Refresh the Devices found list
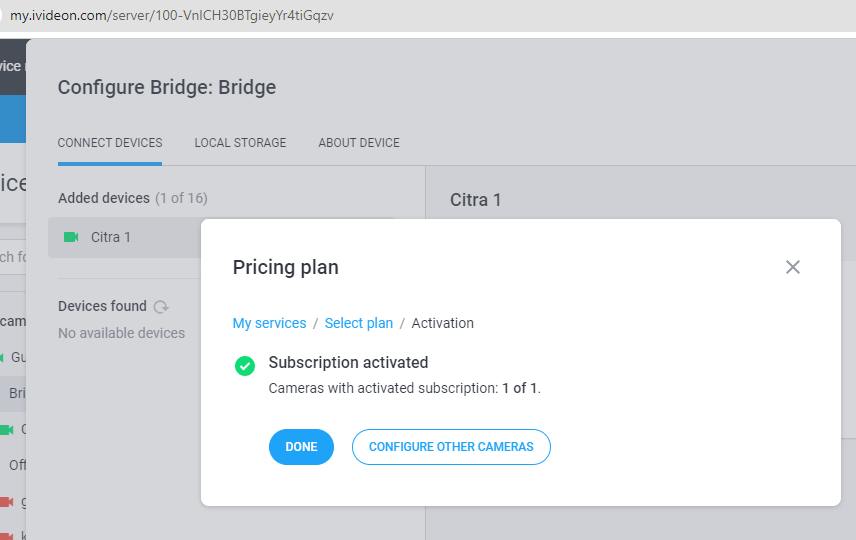856x540 pixels. coord(161,307)
